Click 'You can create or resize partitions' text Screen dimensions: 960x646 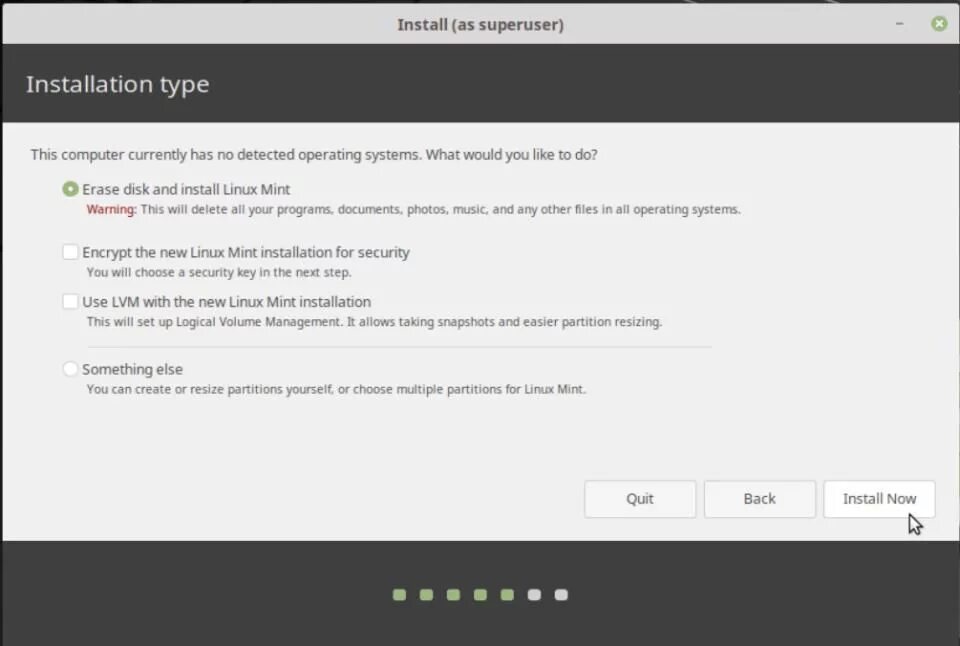click(x=336, y=389)
